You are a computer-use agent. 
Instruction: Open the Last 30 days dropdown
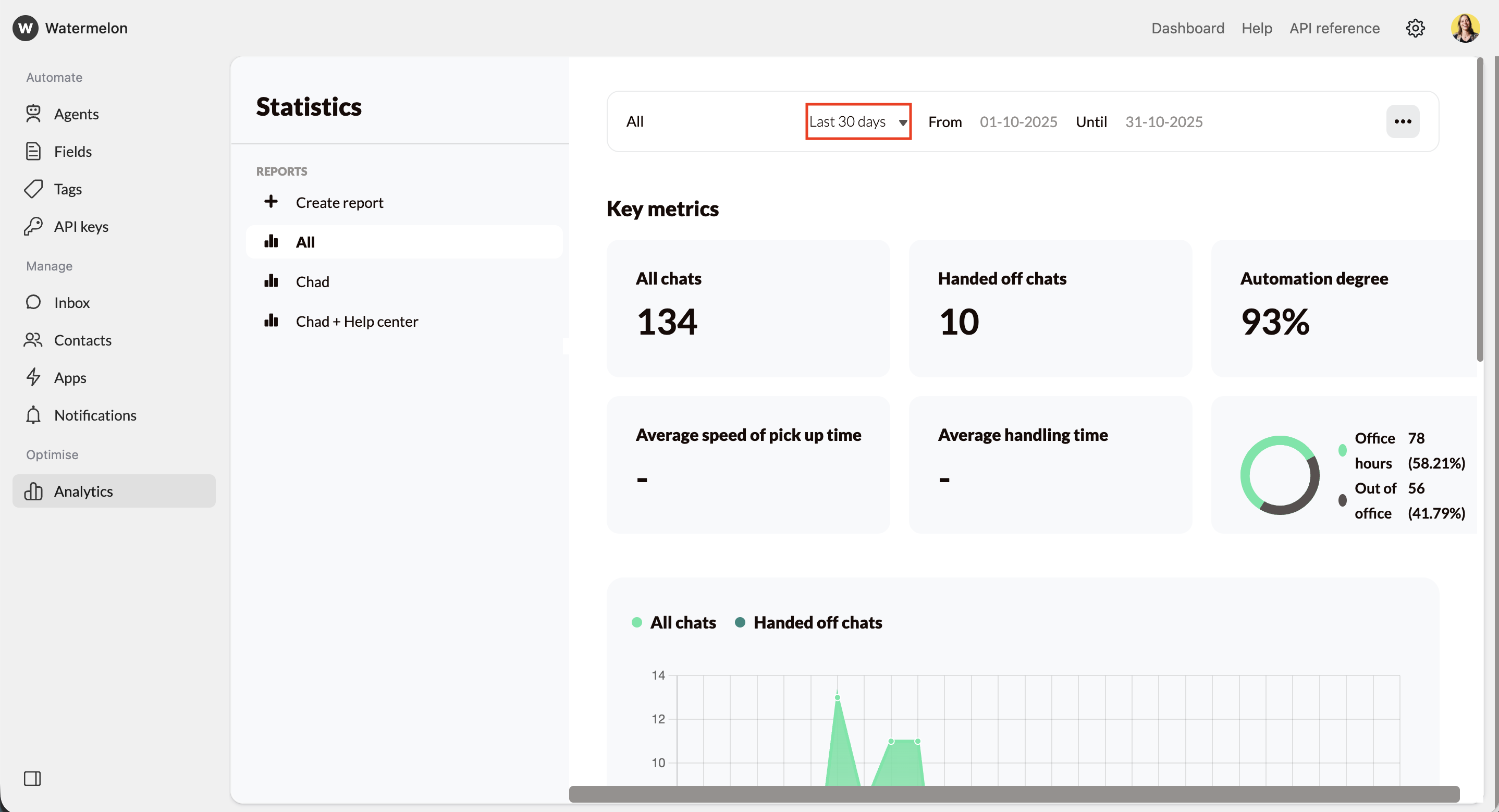[857, 121]
